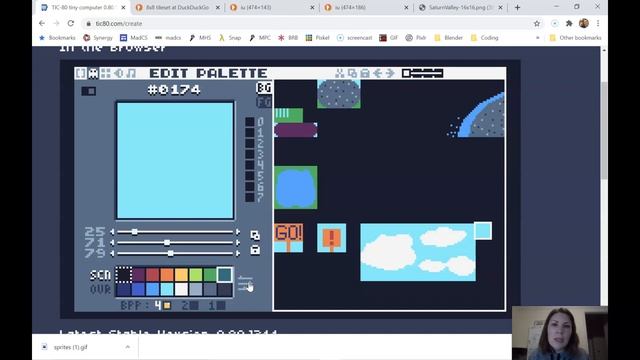
Task: Click the paste icon in top toolbar
Action: pyautogui.click(x=365, y=73)
